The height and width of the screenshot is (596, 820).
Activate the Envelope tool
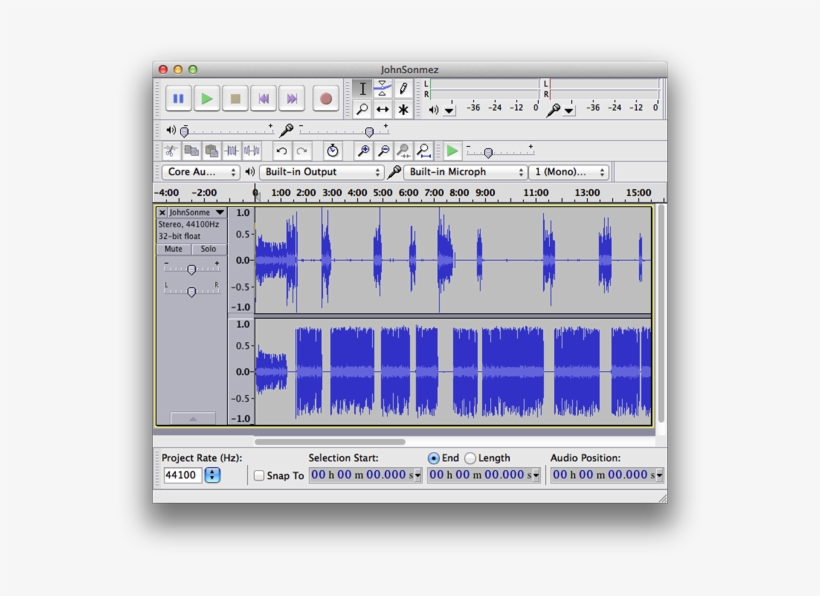point(384,88)
